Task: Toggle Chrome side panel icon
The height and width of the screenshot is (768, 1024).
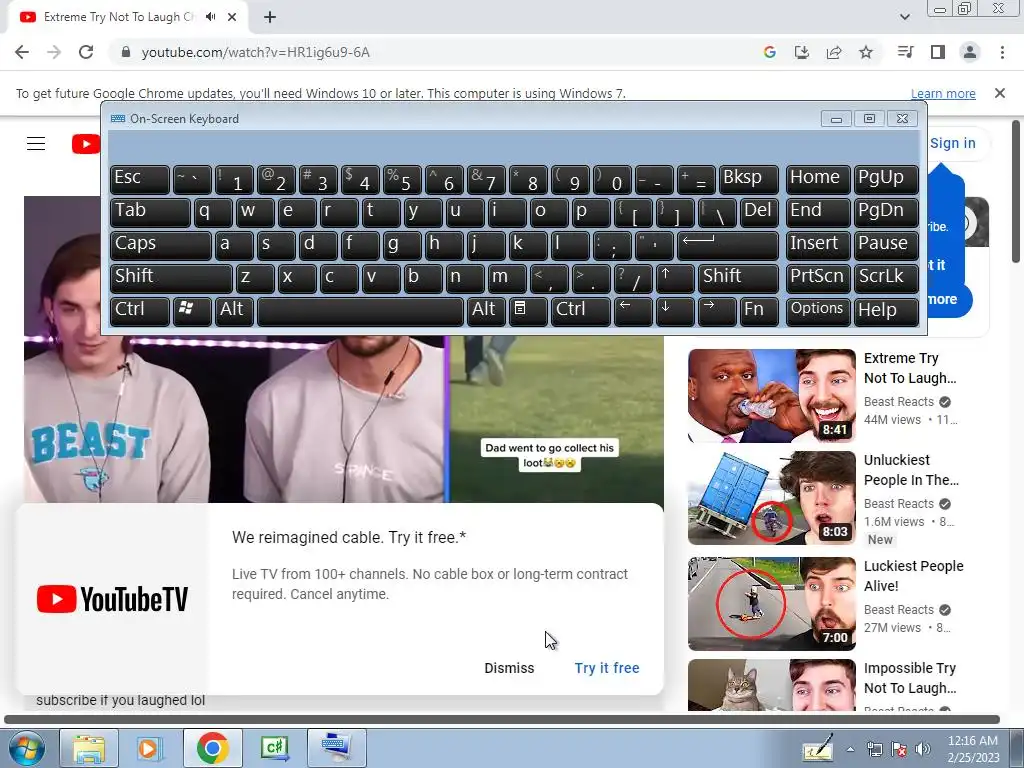Action: 938,52
